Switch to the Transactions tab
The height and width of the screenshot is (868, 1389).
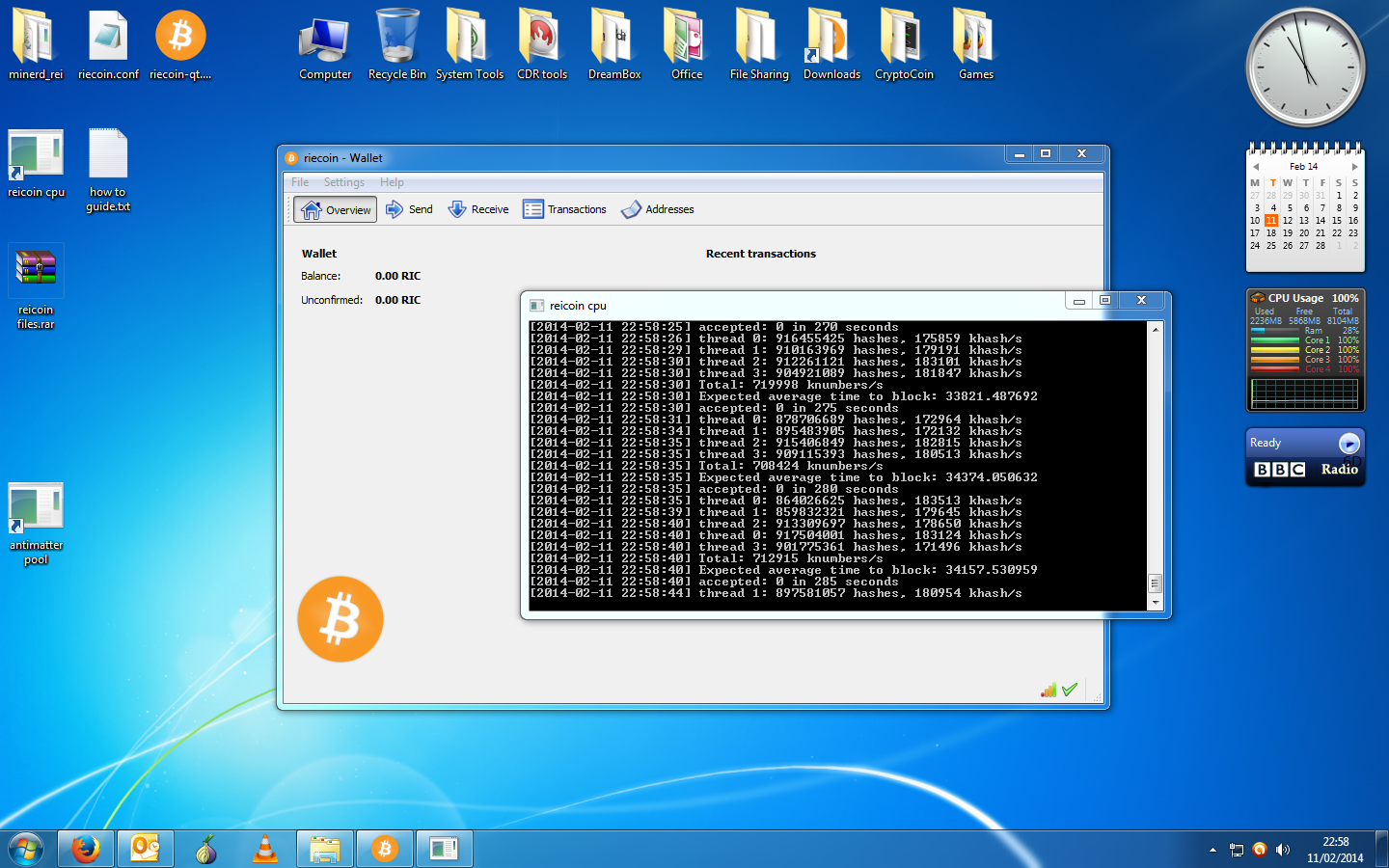pyautogui.click(x=565, y=209)
